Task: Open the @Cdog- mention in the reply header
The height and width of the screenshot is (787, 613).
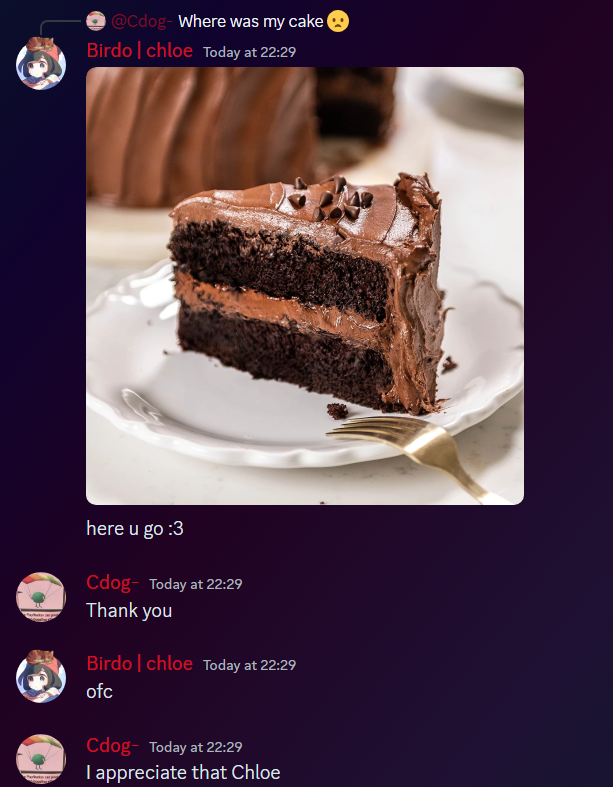Action: click(142, 22)
